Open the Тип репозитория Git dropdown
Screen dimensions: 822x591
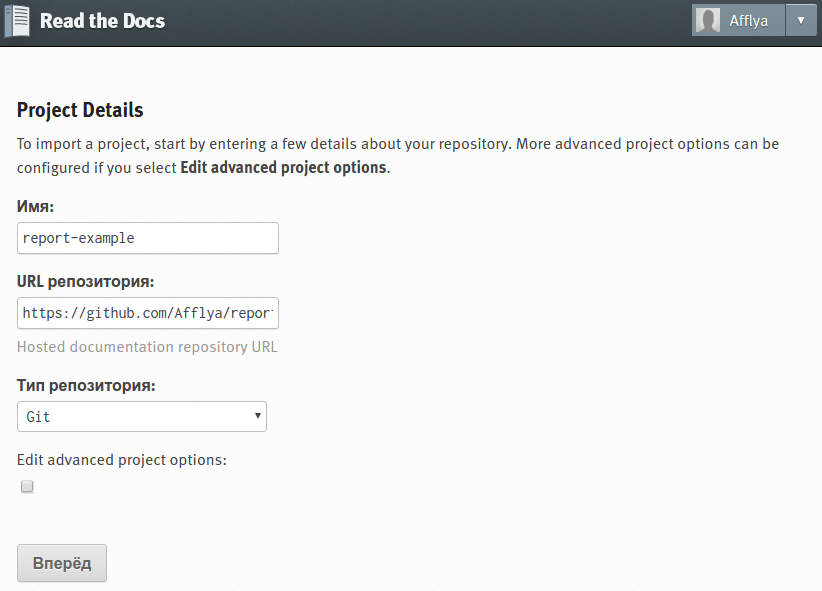(x=142, y=416)
